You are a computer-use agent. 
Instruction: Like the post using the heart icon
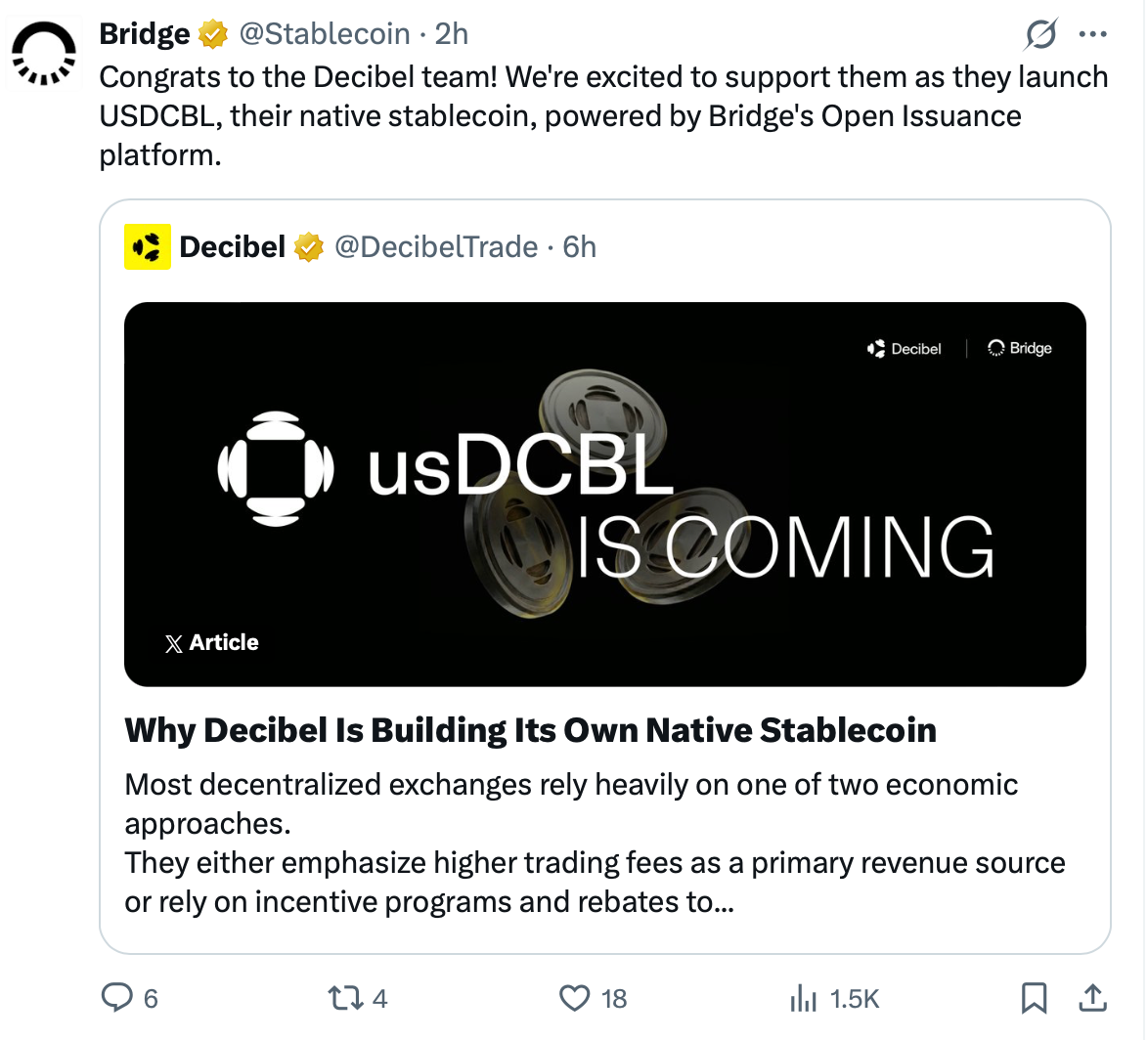pyautogui.click(x=575, y=998)
